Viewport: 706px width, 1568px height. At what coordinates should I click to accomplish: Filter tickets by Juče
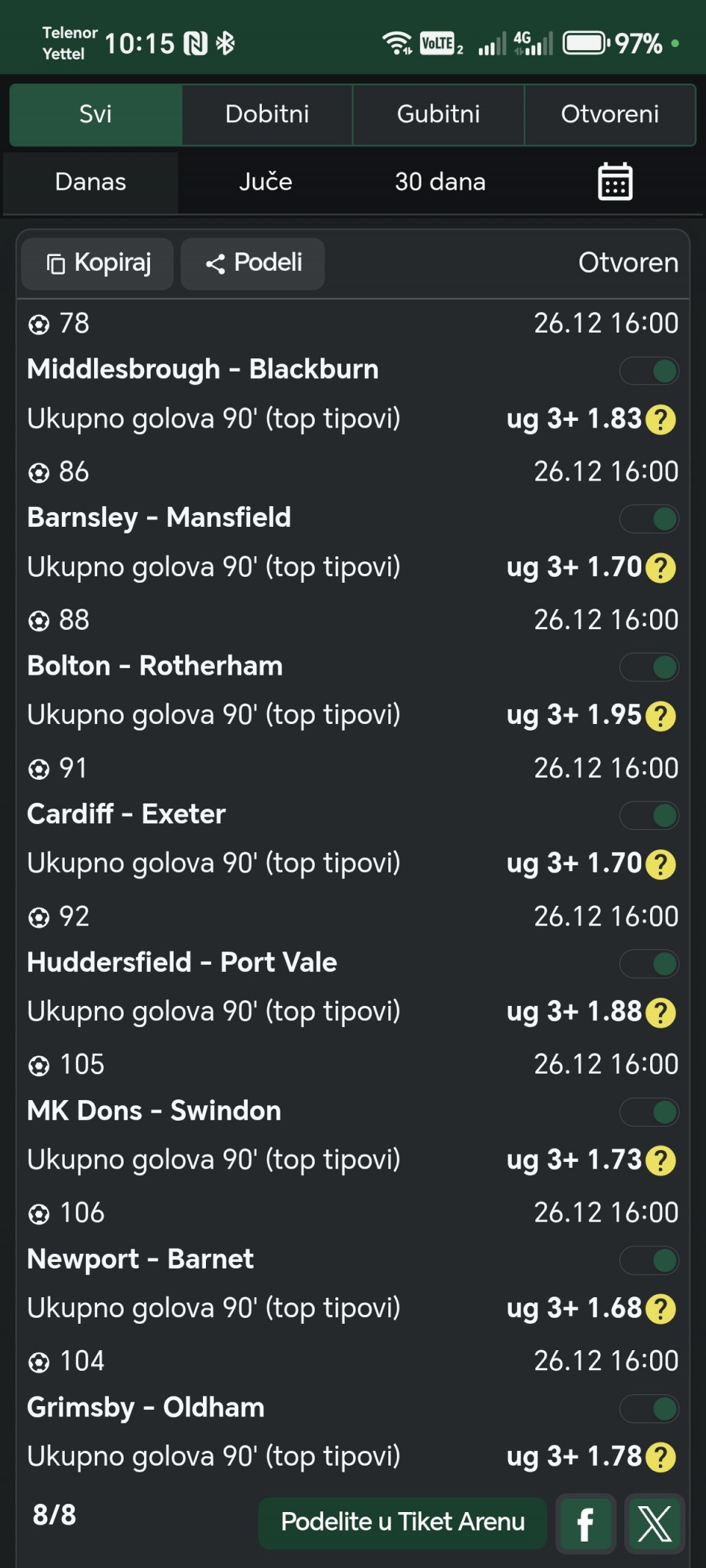[x=265, y=182]
